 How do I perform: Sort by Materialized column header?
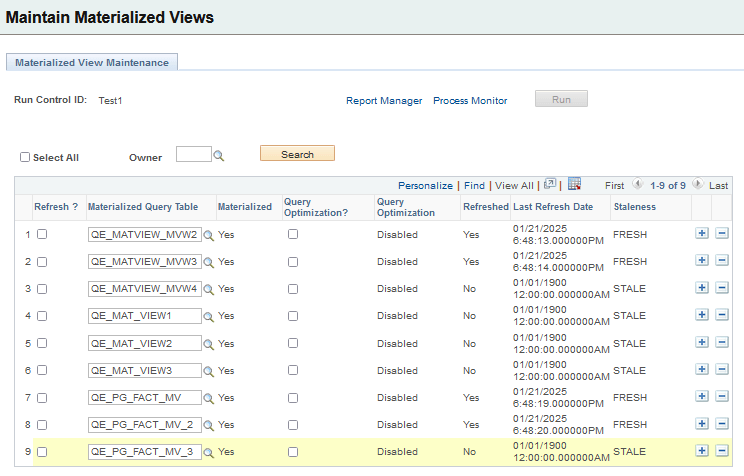[245, 207]
